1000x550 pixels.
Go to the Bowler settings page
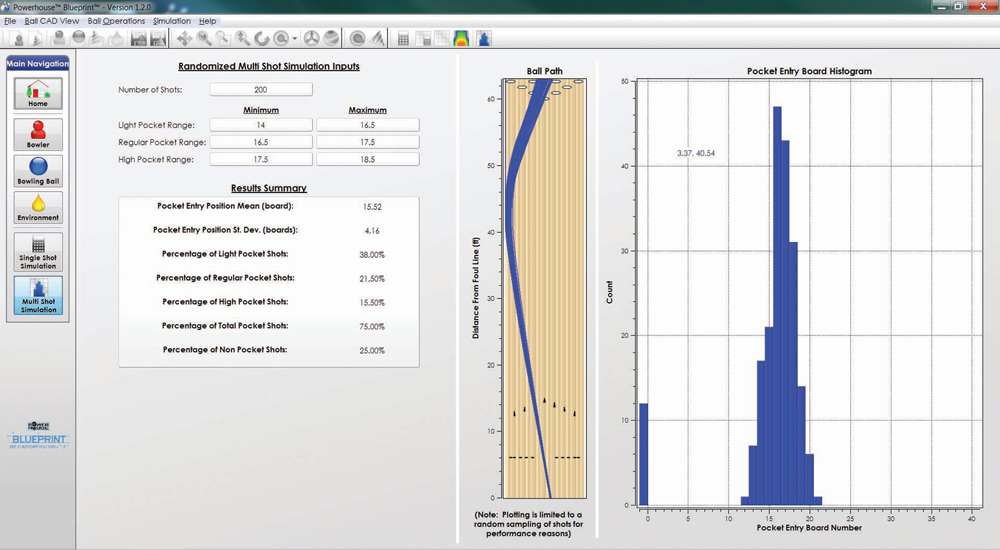coord(38,134)
